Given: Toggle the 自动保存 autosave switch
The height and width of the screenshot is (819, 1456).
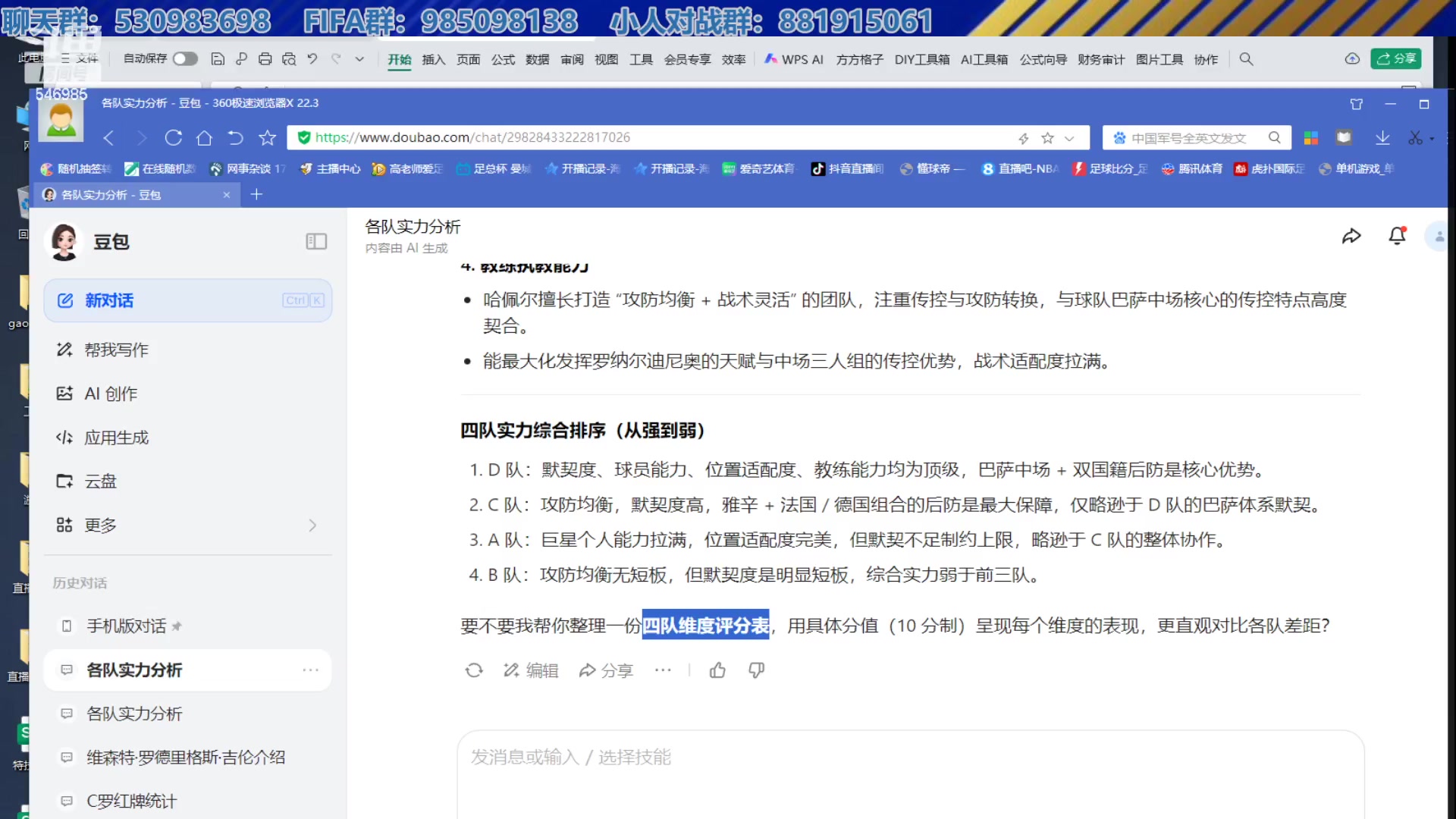Looking at the screenshot, I should [184, 58].
